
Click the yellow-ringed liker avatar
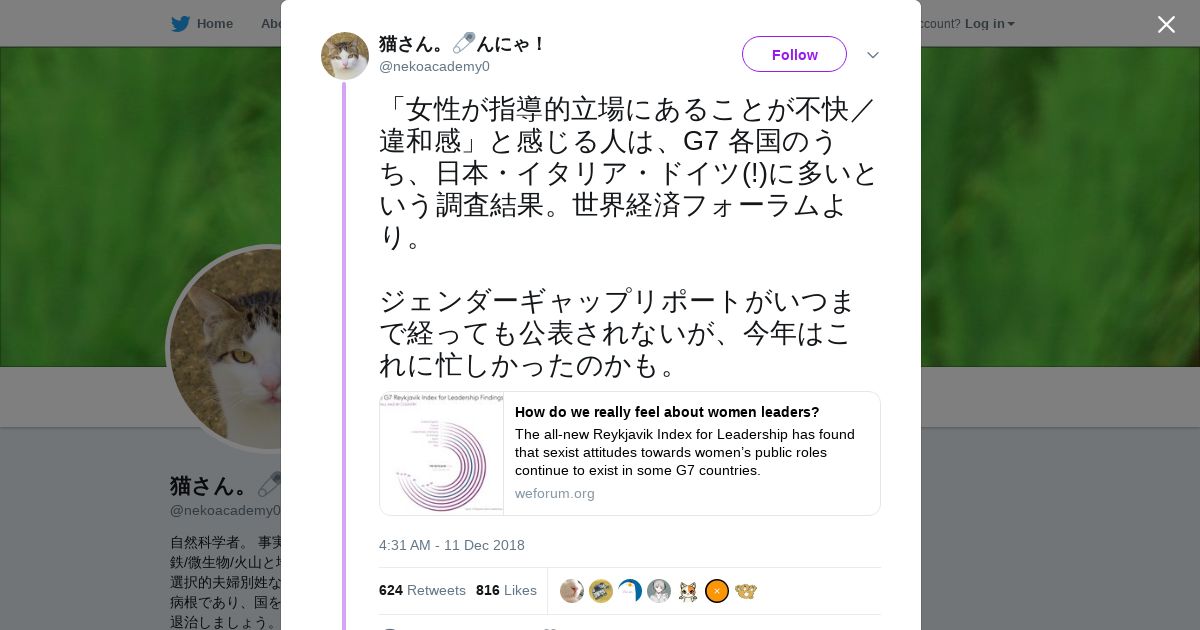coord(601,591)
